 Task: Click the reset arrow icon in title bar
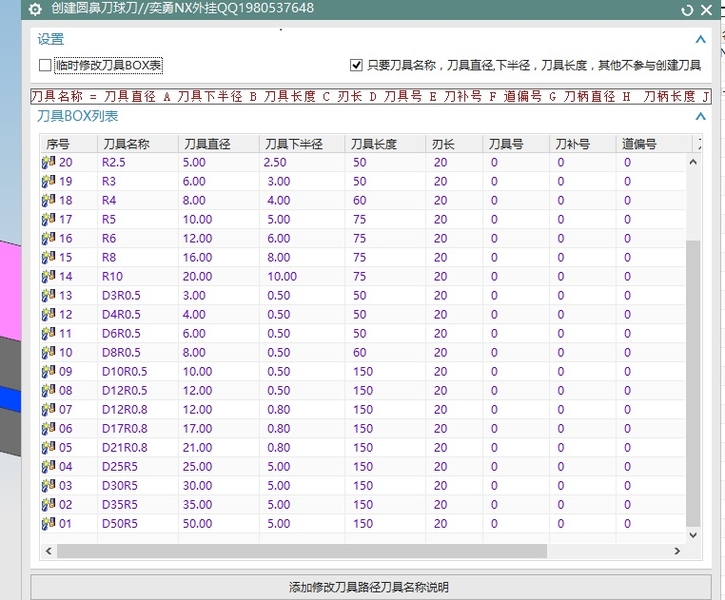pos(687,10)
